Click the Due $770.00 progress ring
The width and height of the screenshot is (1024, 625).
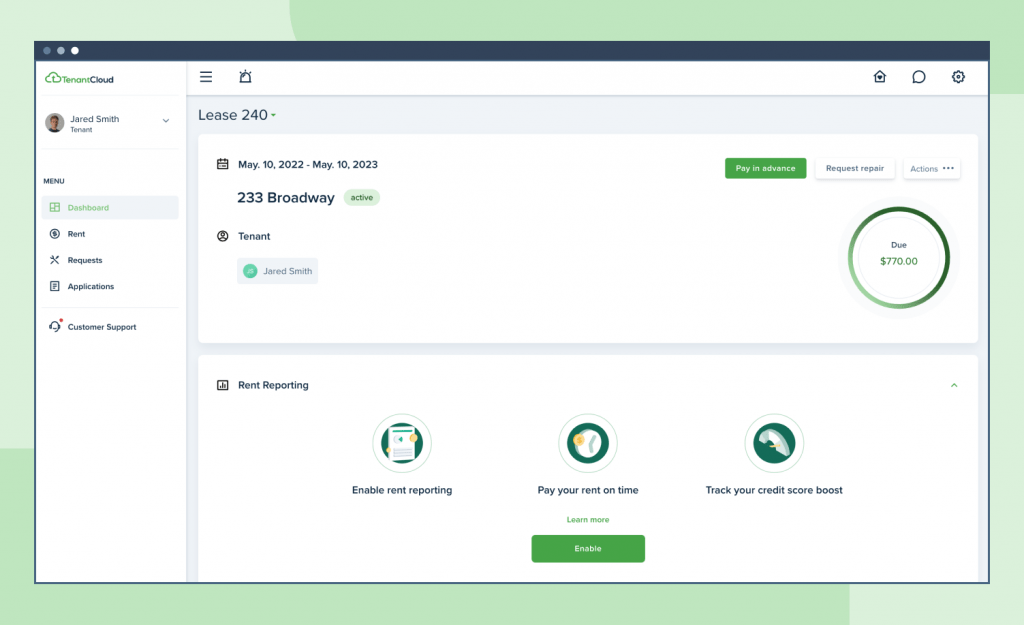pyautogui.click(x=898, y=256)
